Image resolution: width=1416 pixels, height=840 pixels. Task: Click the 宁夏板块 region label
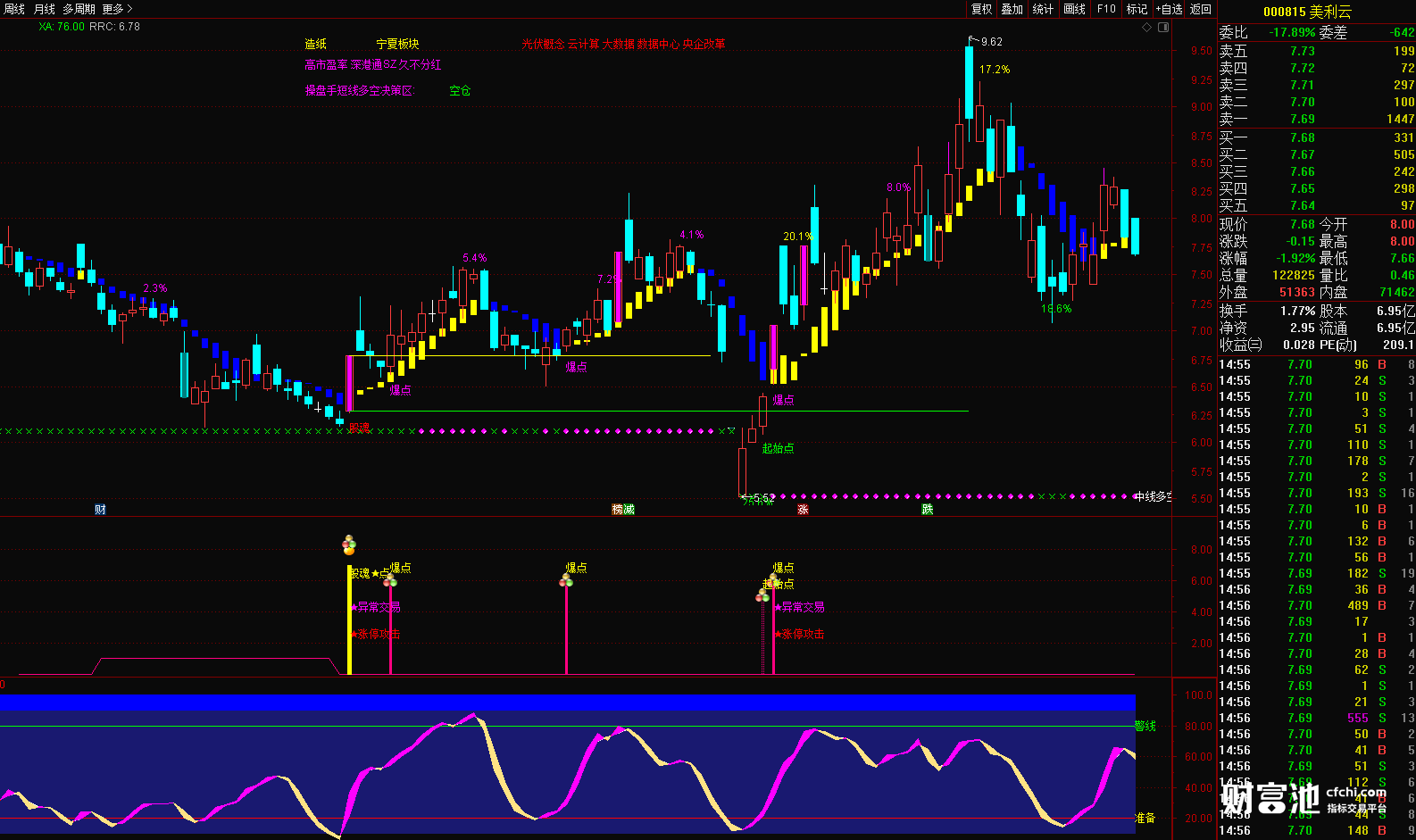click(397, 44)
